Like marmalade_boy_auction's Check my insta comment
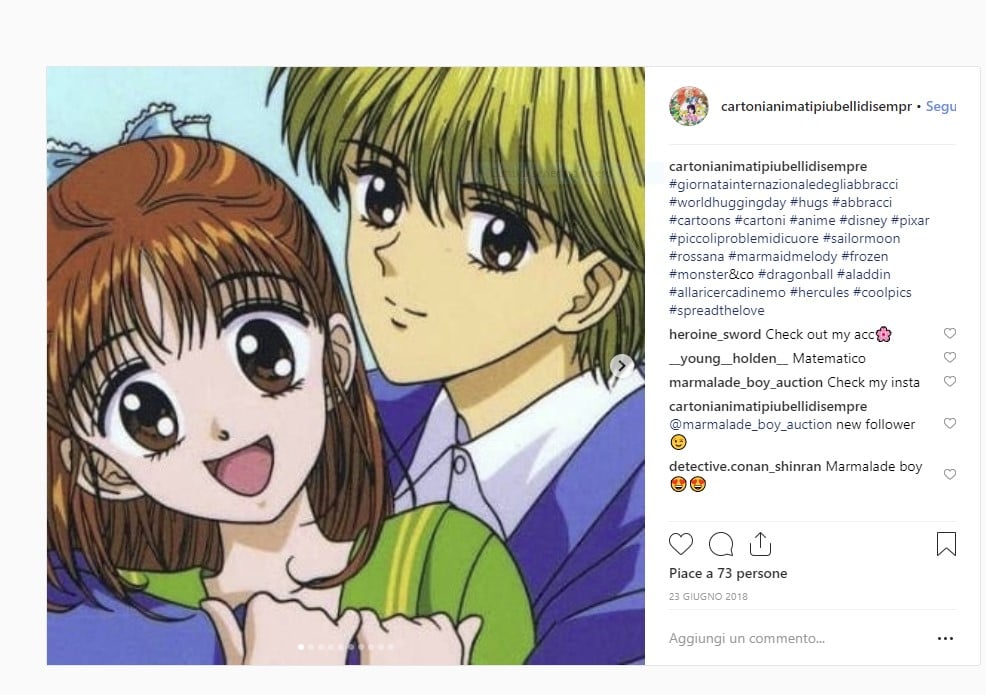This screenshot has height=695, width=986. click(x=950, y=381)
